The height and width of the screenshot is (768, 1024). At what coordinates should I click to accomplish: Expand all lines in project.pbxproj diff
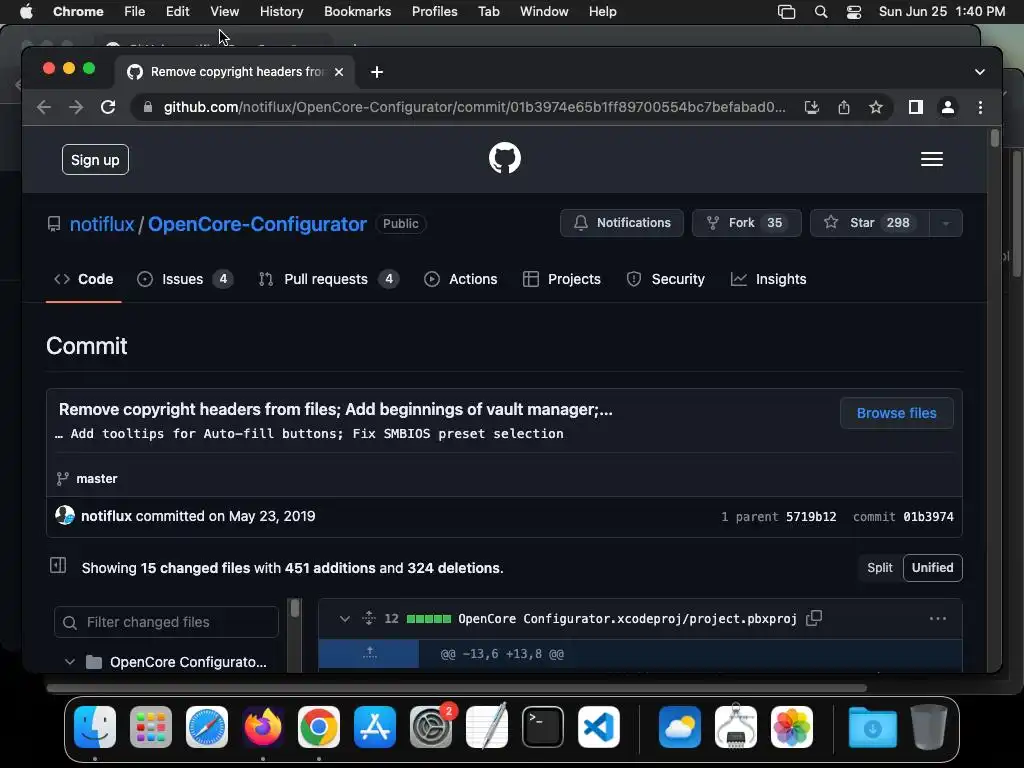coord(369,618)
